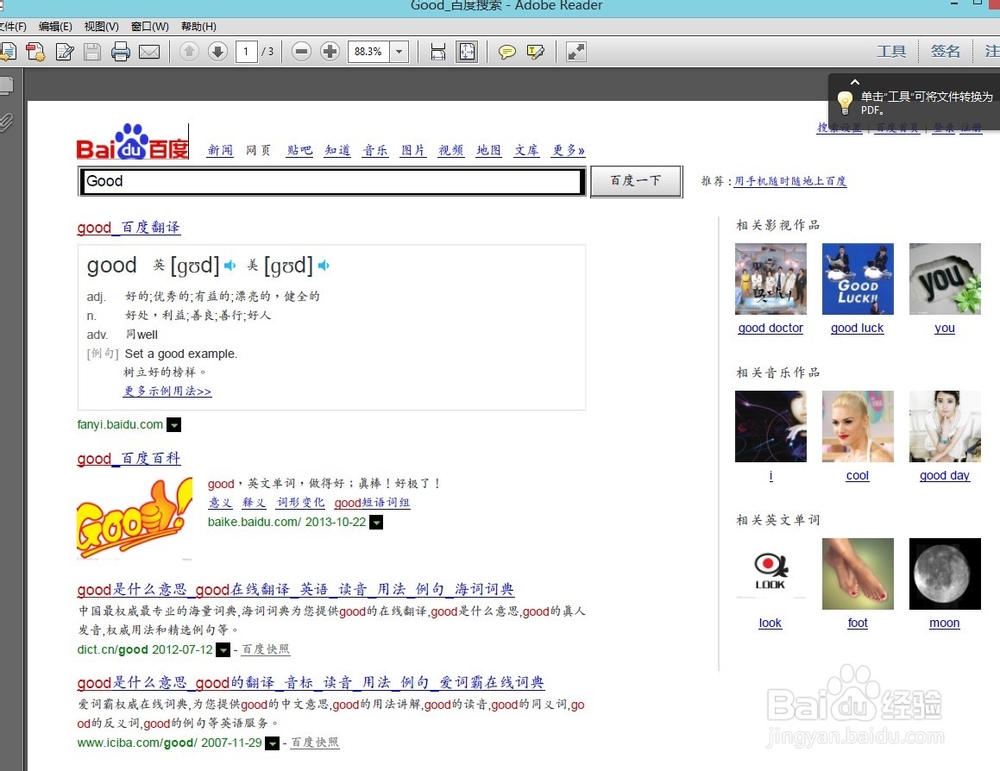The height and width of the screenshot is (771, 1000).
Task: Open the attachments paperclip panel
Action: (x=6, y=121)
